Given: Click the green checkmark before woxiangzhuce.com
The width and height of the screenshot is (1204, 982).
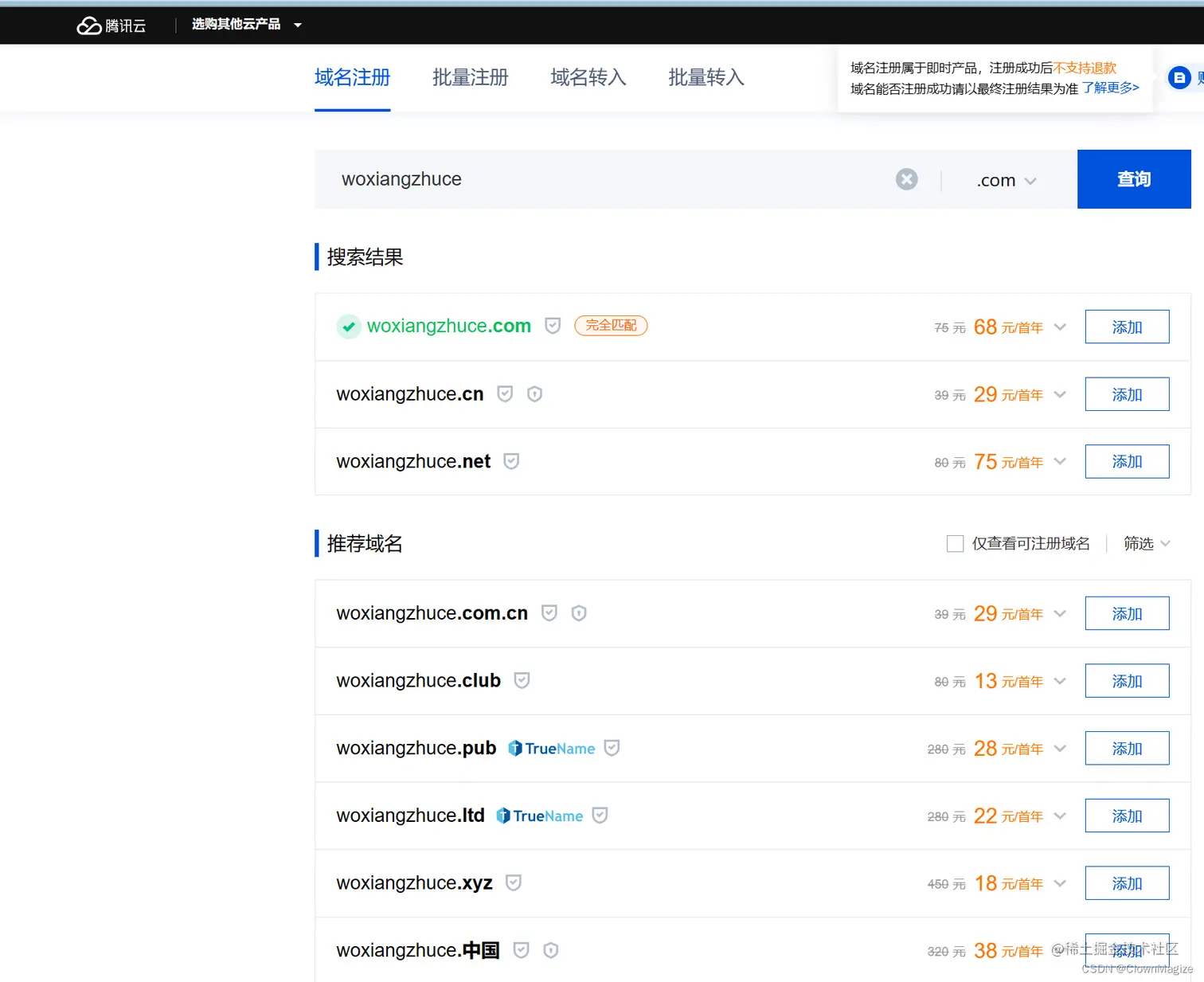Looking at the screenshot, I should [349, 326].
